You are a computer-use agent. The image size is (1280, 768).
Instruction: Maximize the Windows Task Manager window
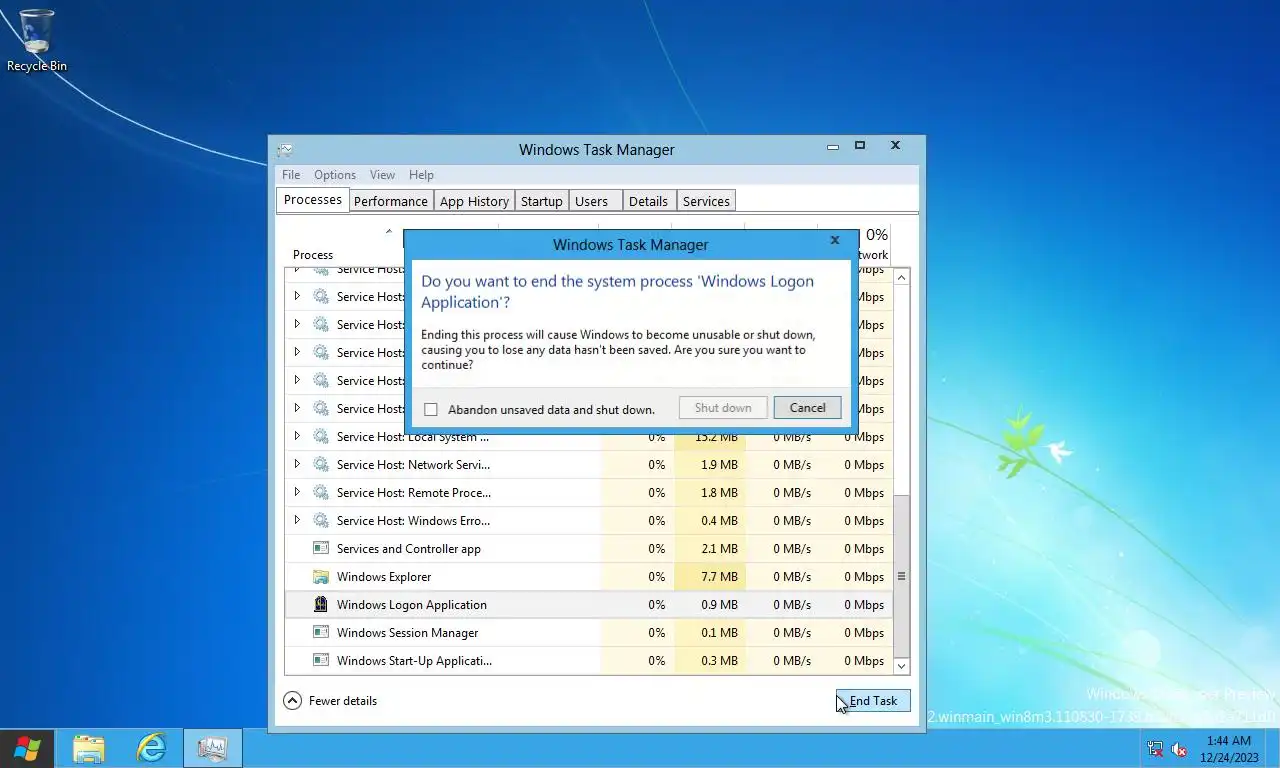tap(859, 146)
